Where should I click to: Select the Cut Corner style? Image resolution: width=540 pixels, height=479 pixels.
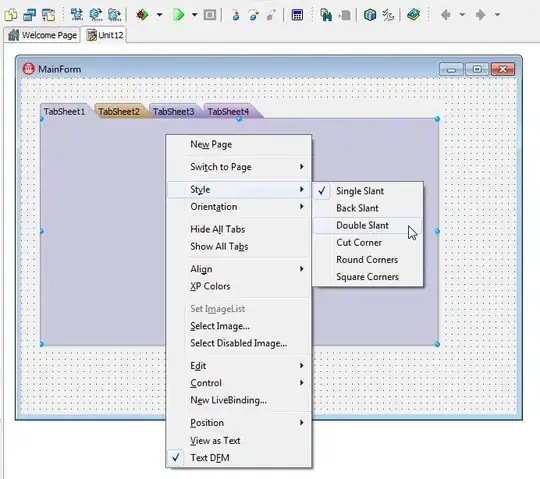368,243
